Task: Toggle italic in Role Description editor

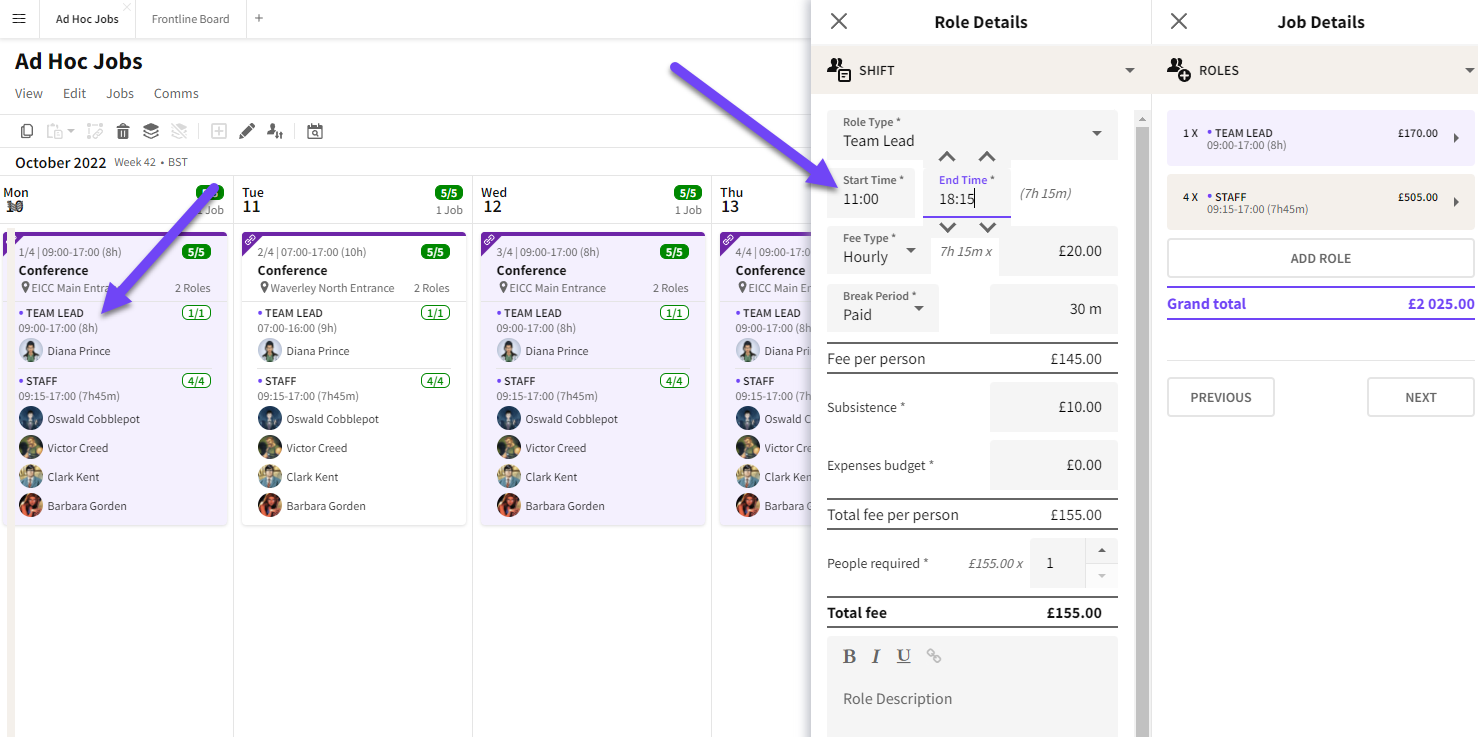Action: [x=876, y=656]
